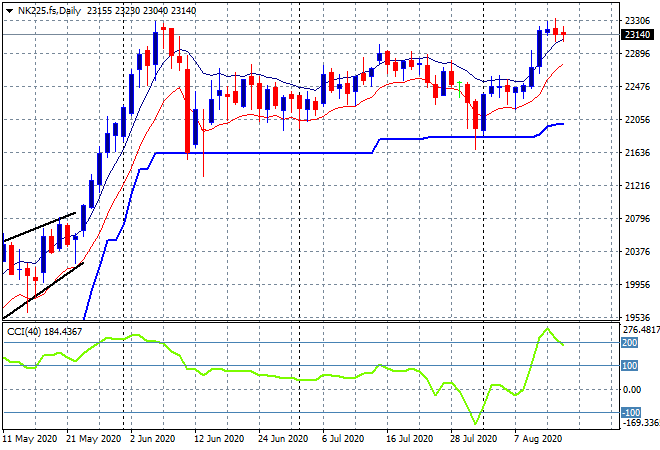The height and width of the screenshot is (450, 660).
Task: Select the CCI(40) 184.4367 indicator label
Action: pyautogui.click(x=45, y=332)
